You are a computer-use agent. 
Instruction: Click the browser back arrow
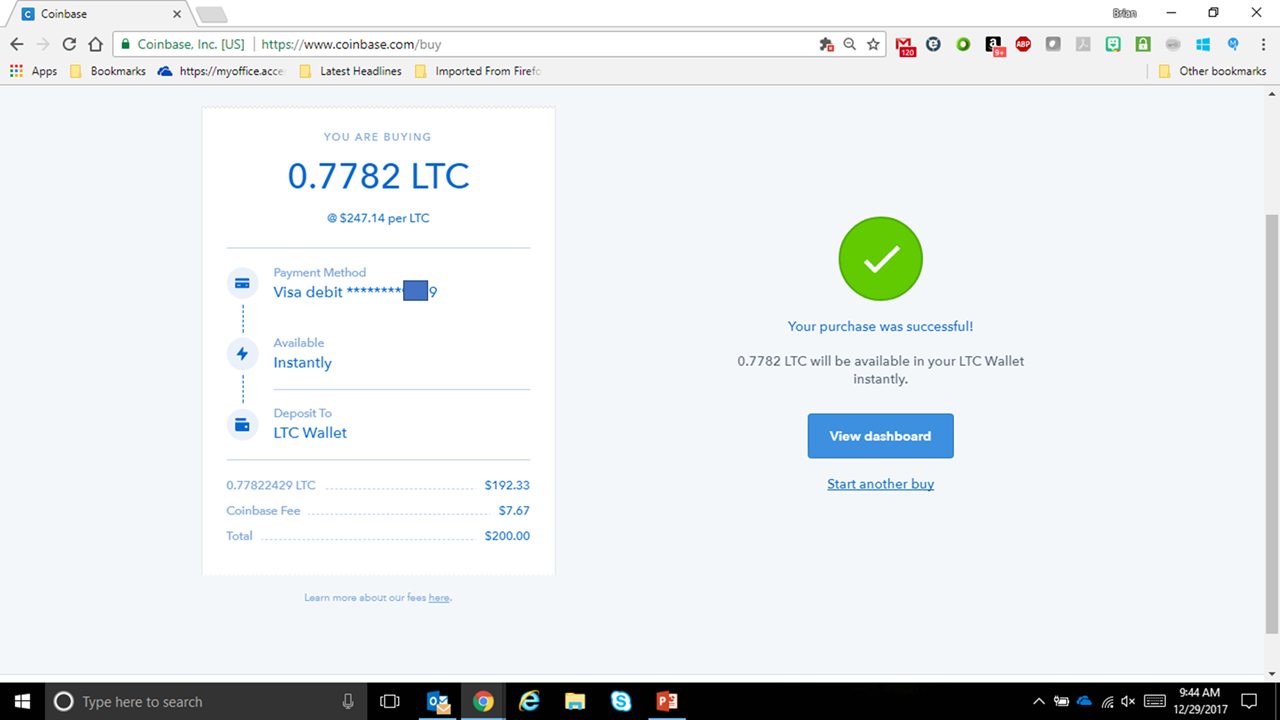[17, 44]
